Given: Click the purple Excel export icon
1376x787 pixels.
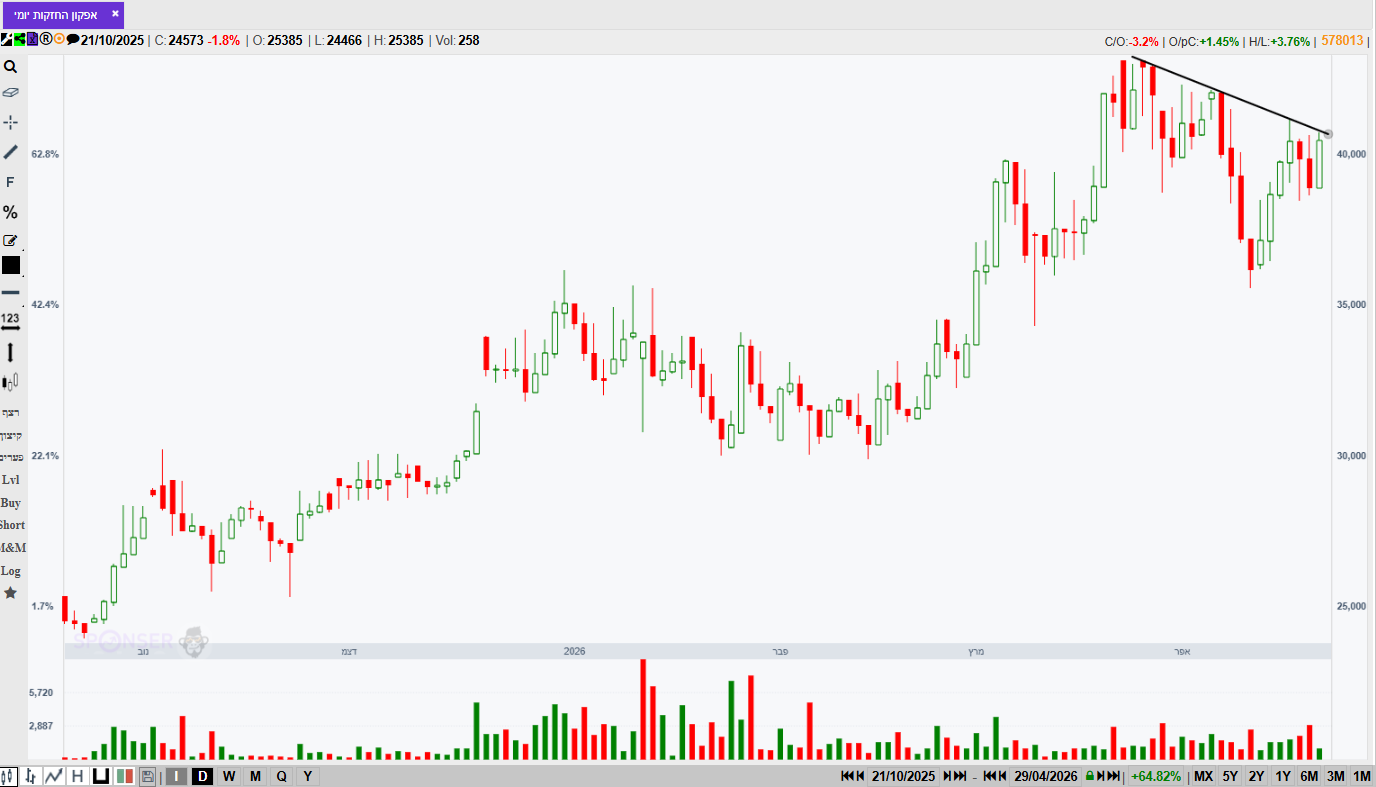Looking at the screenshot, I should point(32,40).
